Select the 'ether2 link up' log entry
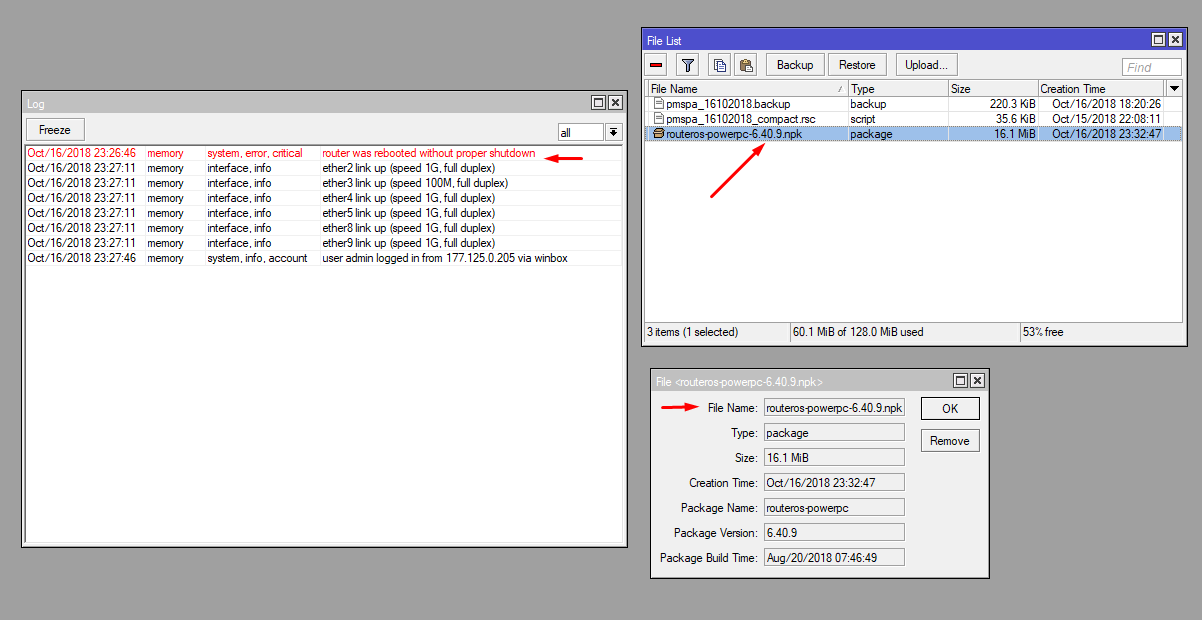1202x620 pixels. point(323,168)
